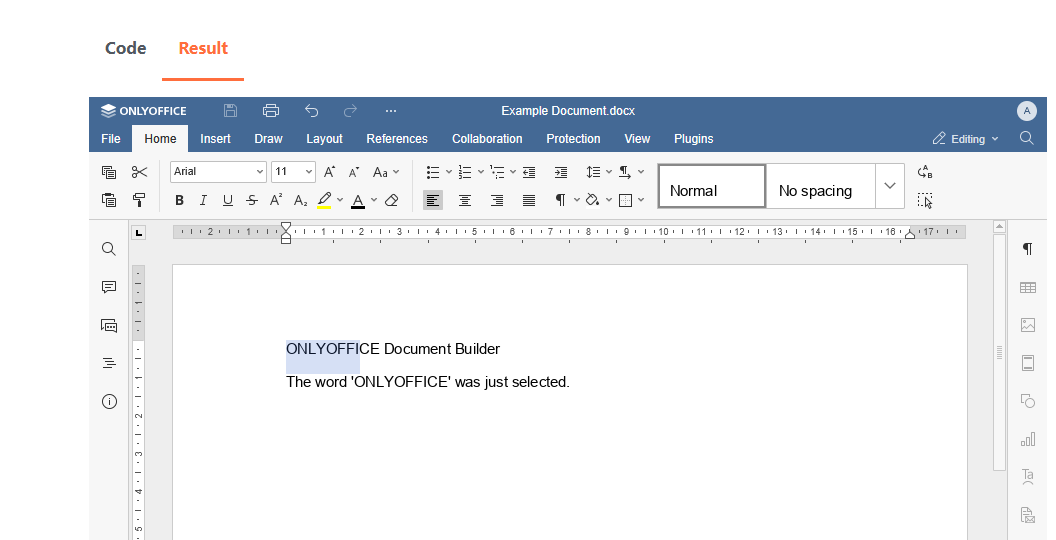Click the search icon in header
1056x540 pixels.
[x=1026, y=138]
